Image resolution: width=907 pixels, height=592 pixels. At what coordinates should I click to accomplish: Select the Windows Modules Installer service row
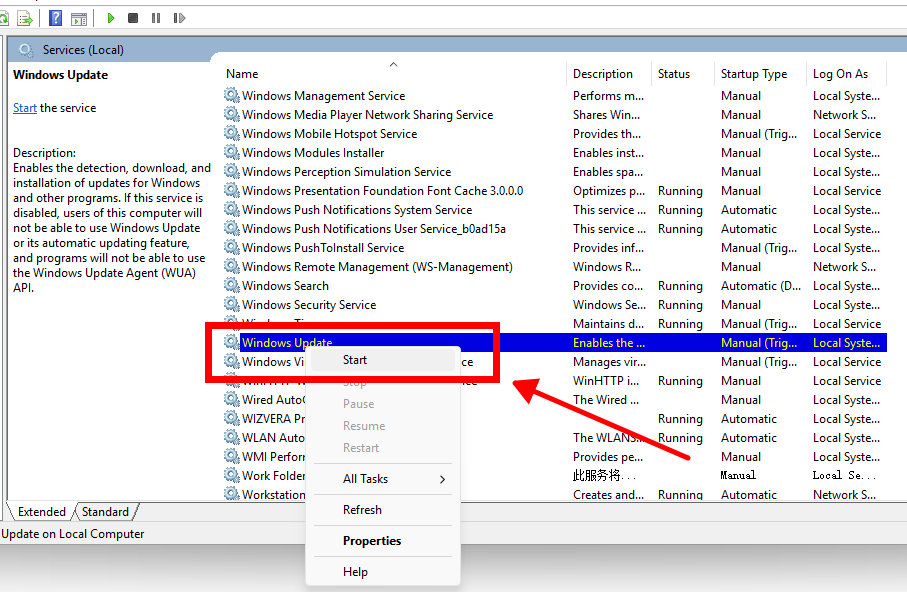point(313,153)
